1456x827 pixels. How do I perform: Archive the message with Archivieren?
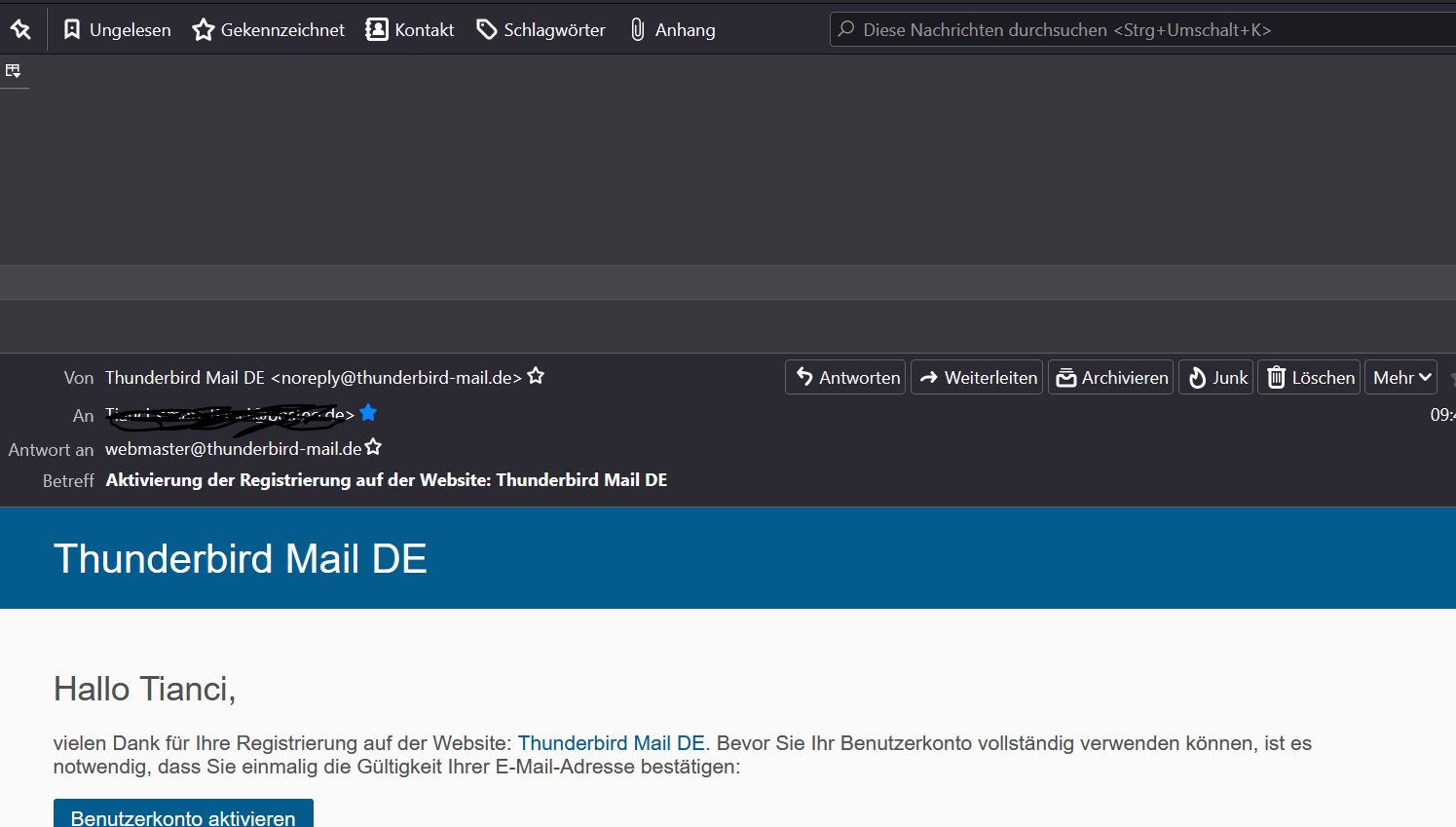click(1111, 377)
